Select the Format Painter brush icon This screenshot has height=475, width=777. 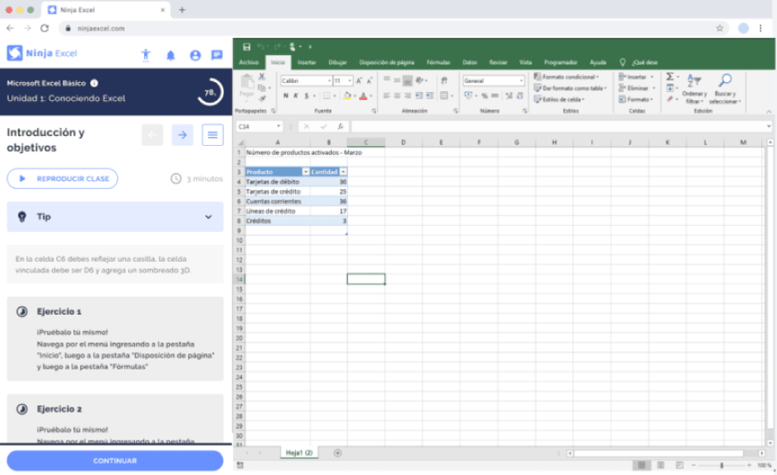click(x=262, y=98)
